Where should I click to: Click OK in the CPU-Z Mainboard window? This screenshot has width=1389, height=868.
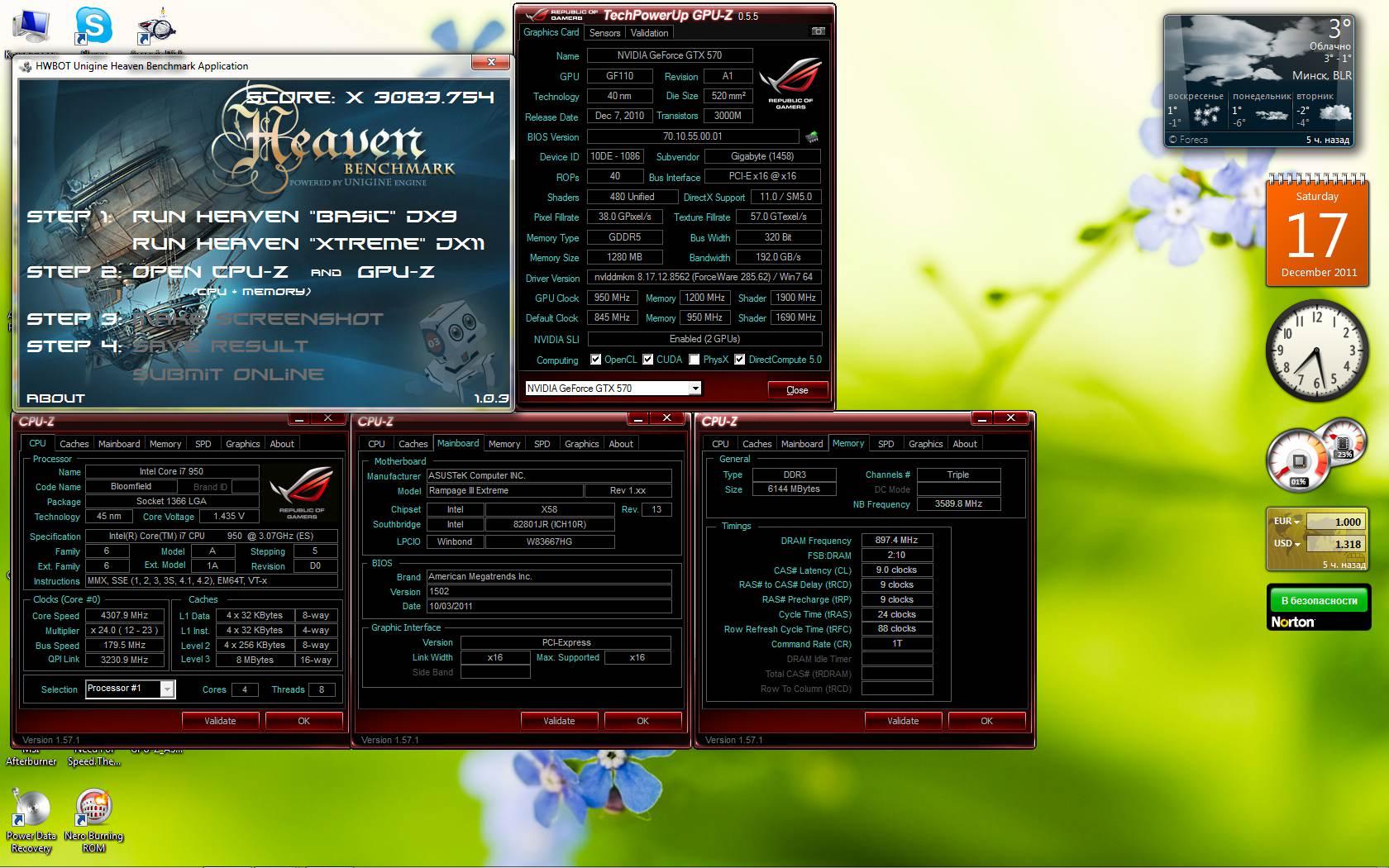pos(642,721)
